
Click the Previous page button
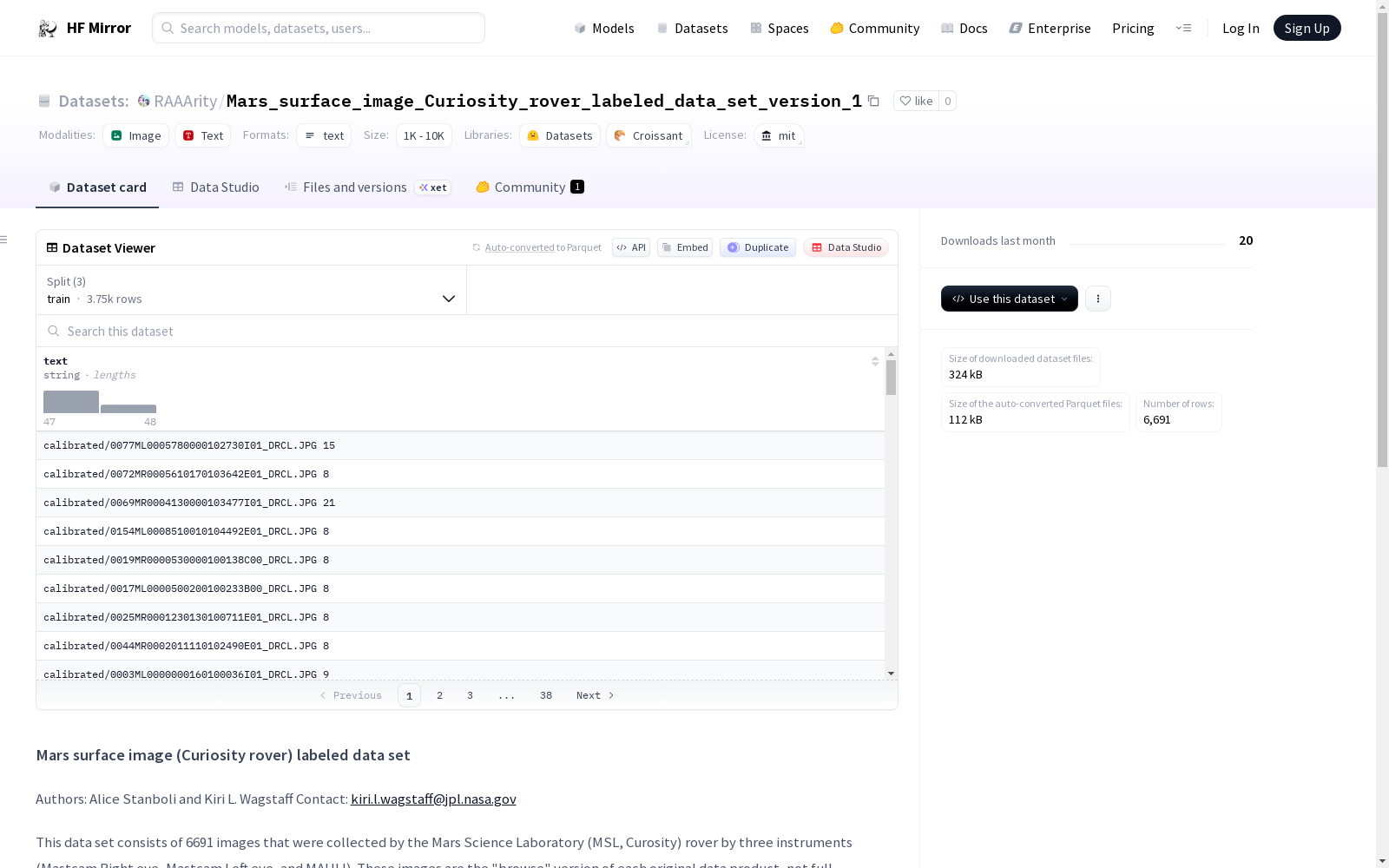click(351, 695)
